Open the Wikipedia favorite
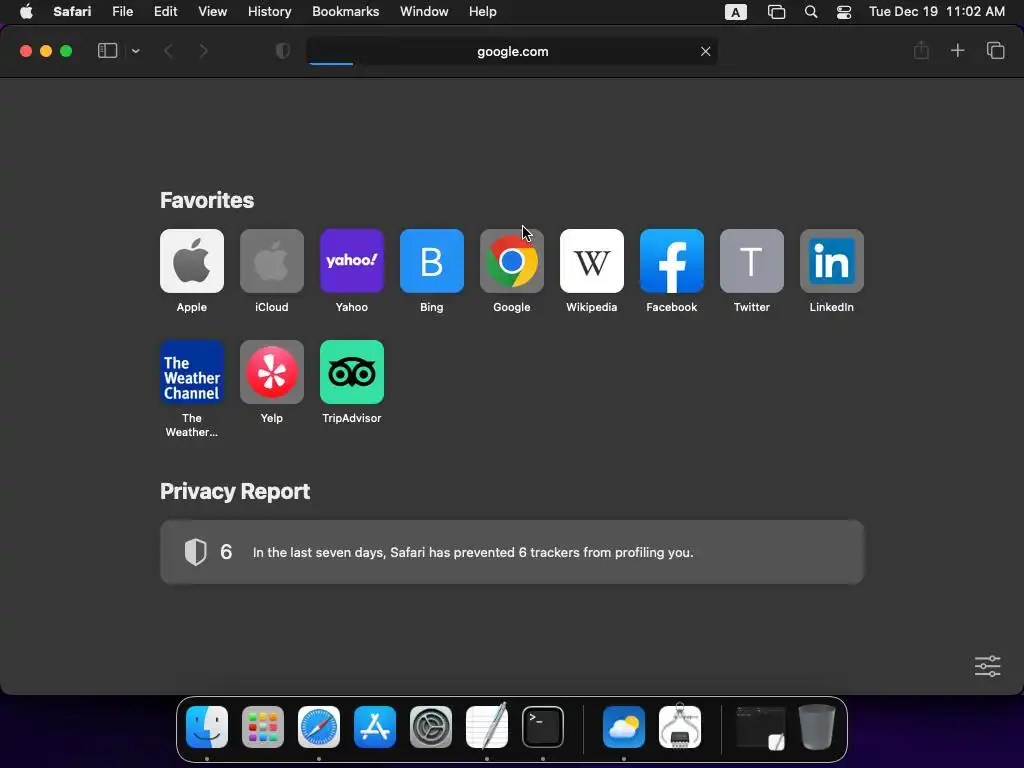This screenshot has height=768, width=1024. [592, 261]
